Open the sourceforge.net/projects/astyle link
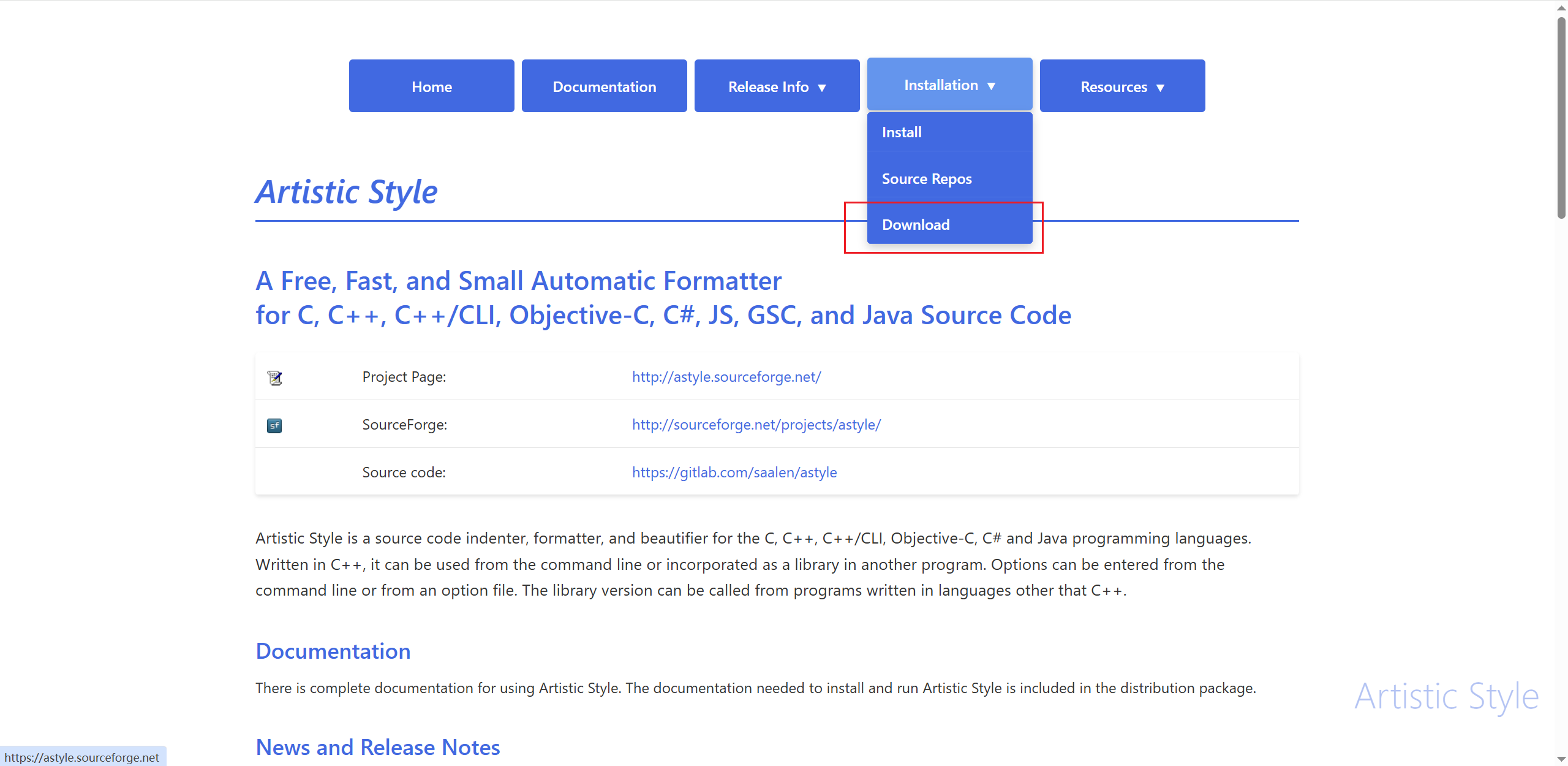 (756, 425)
